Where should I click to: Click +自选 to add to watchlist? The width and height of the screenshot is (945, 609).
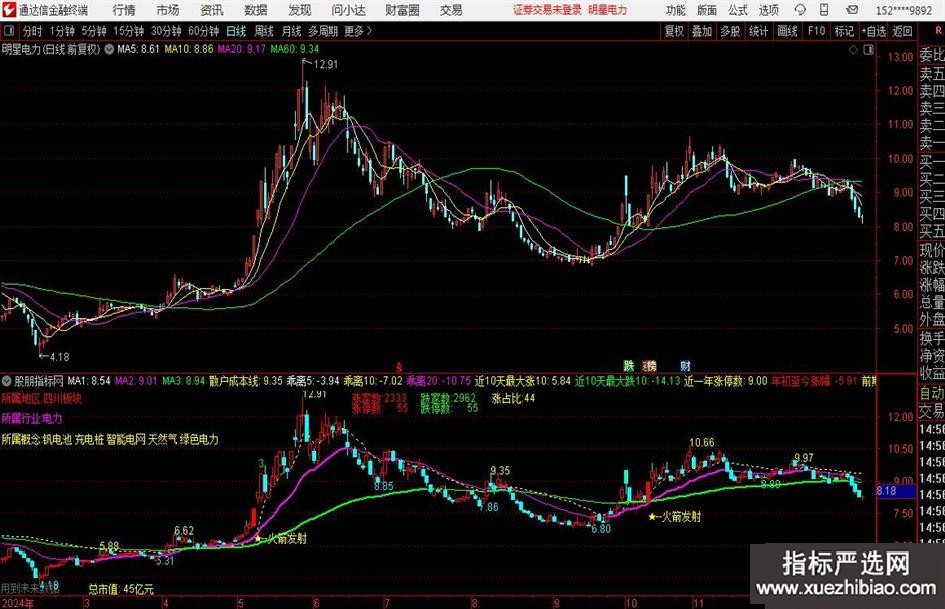[x=874, y=31]
